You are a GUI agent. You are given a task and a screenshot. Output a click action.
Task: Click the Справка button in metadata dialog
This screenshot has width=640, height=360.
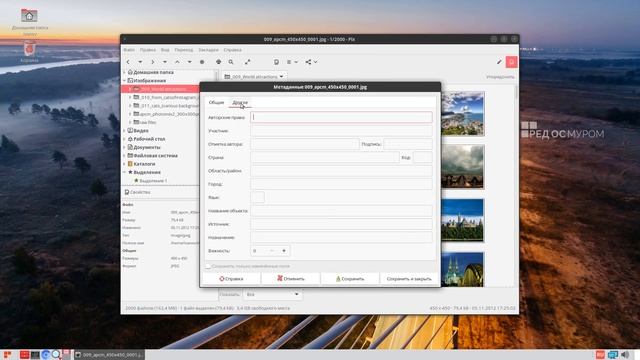231,279
